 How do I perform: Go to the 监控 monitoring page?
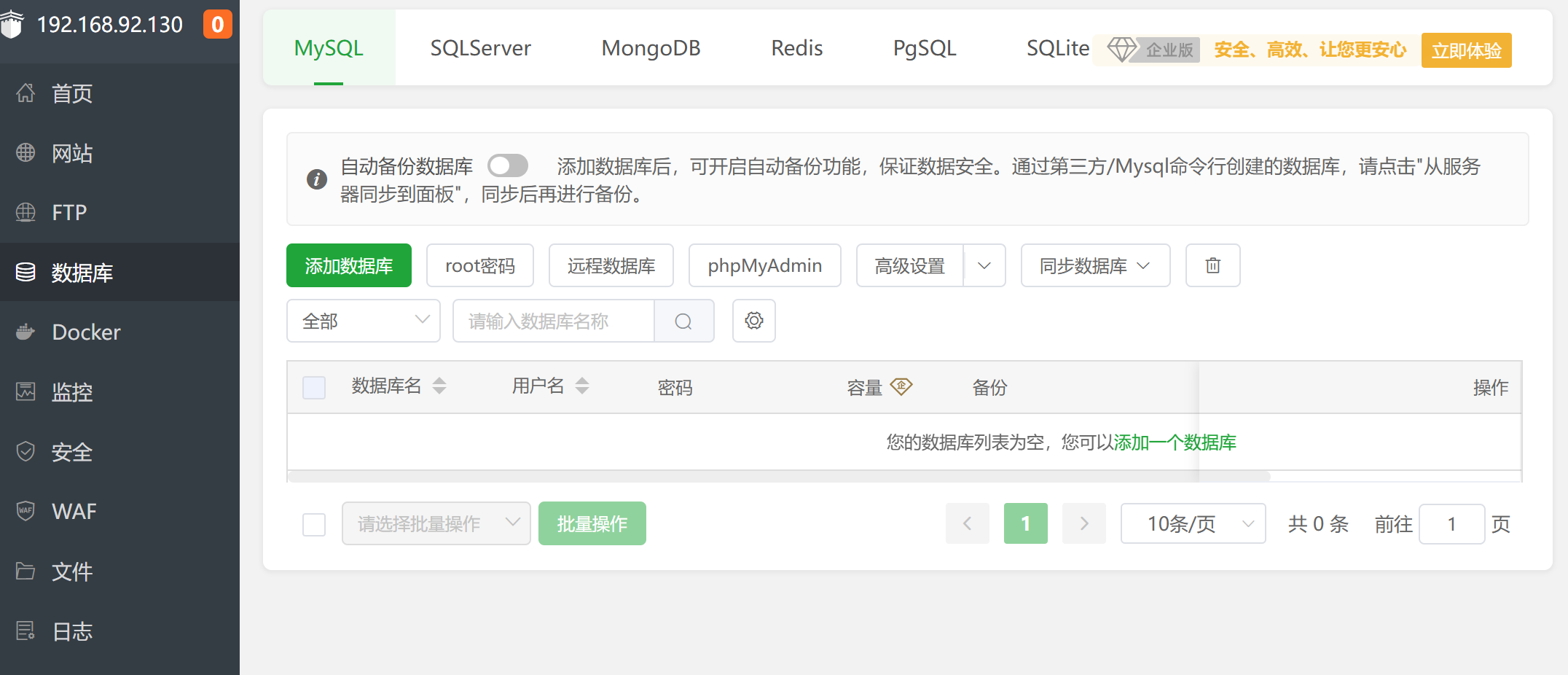[x=71, y=392]
